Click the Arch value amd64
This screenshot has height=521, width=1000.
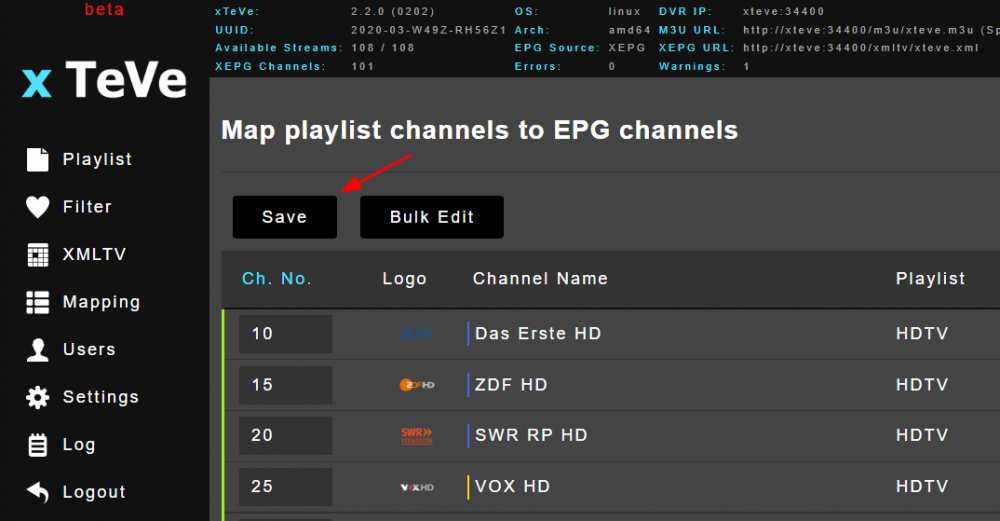629,30
